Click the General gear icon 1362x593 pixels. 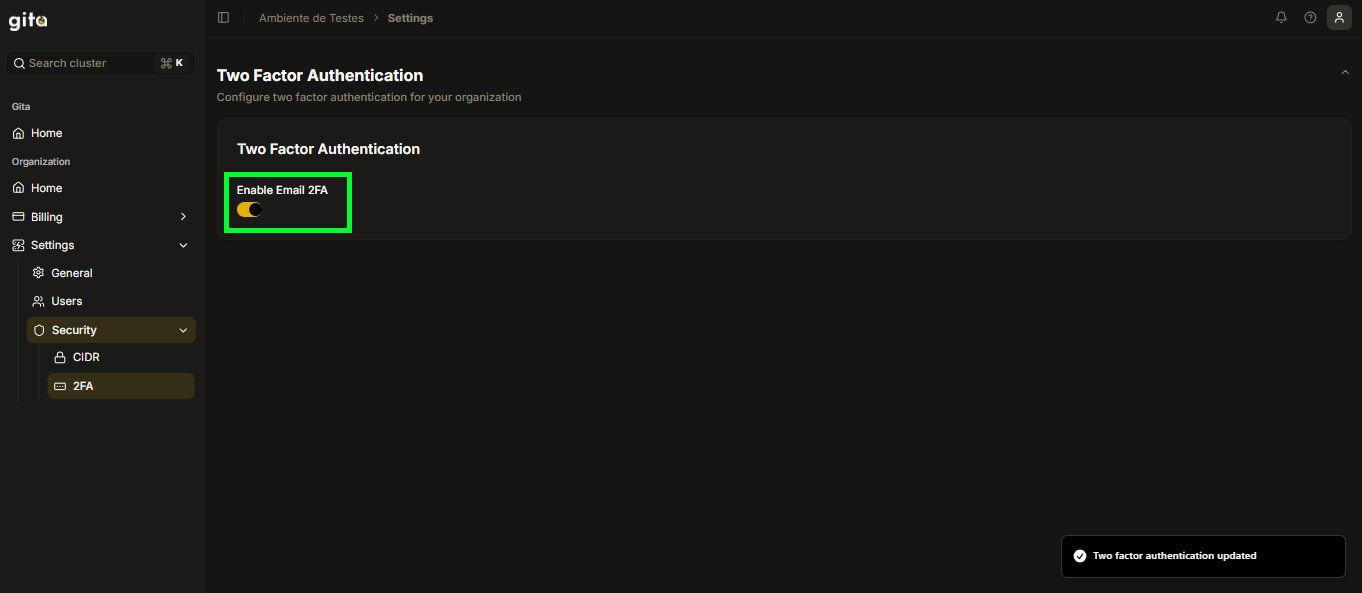(x=39, y=273)
